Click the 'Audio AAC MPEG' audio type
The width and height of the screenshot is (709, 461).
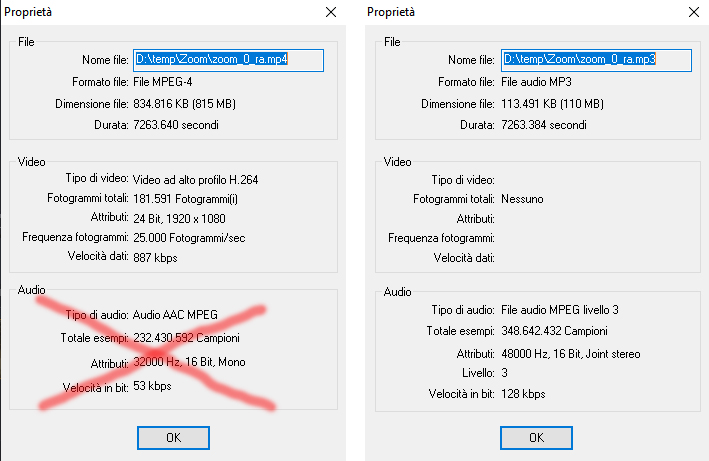175,315
